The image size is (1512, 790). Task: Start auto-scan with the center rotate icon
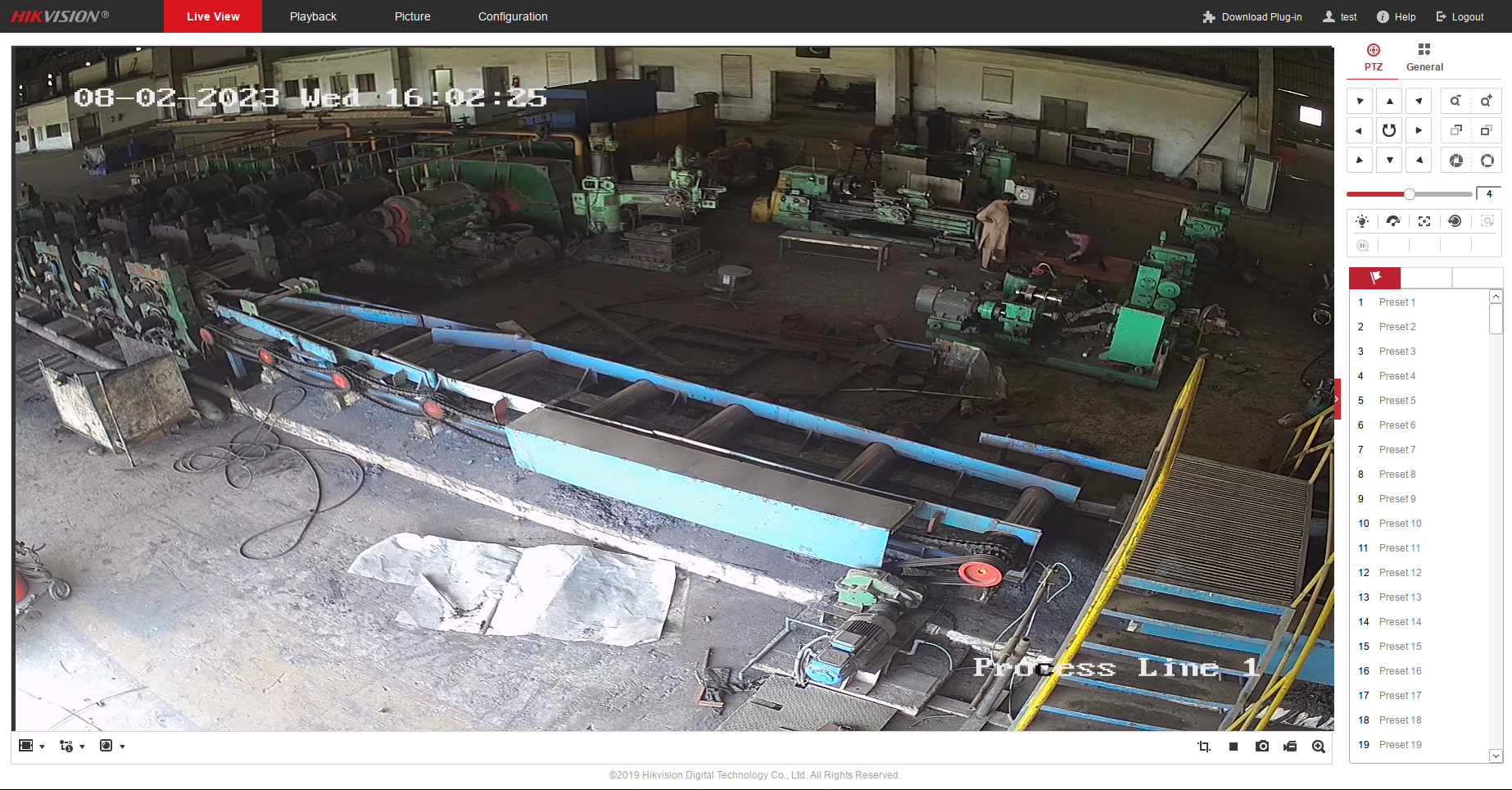tap(1389, 130)
